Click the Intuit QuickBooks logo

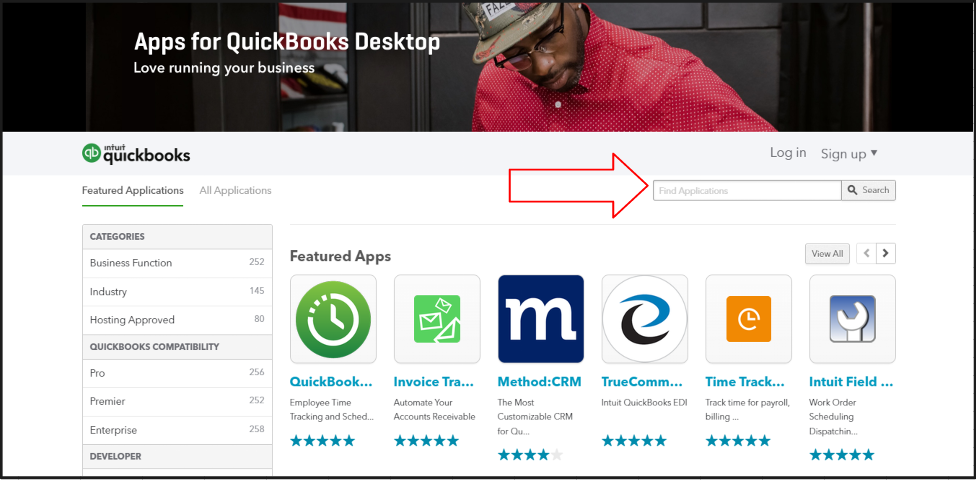[x=136, y=154]
